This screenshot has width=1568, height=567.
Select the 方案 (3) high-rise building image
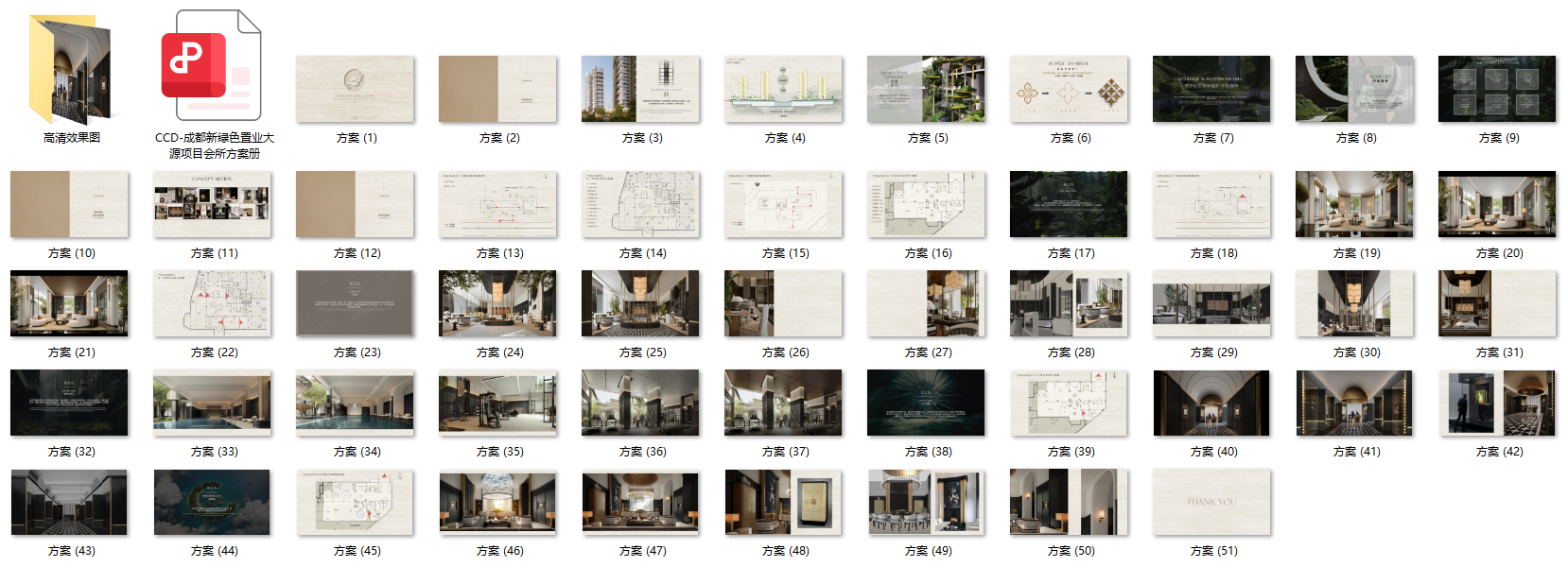pyautogui.click(x=640, y=89)
